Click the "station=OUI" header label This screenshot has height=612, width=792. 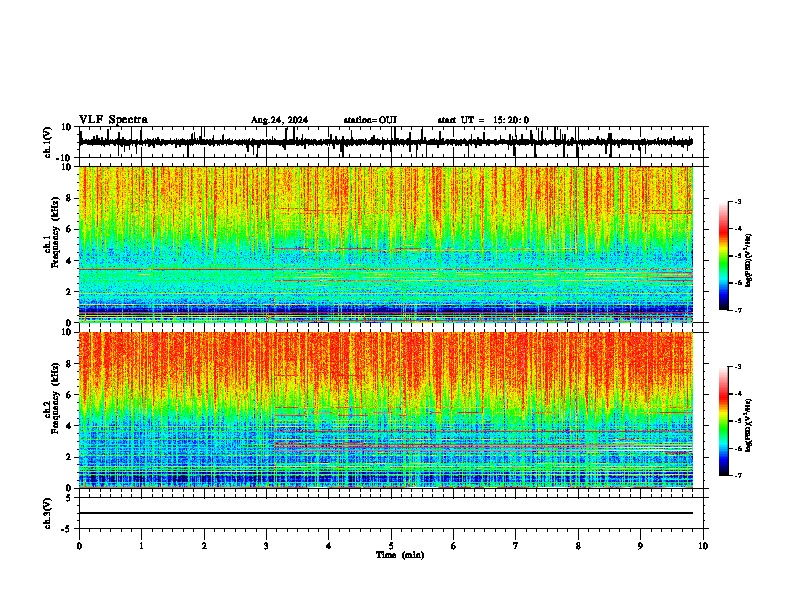(370, 120)
